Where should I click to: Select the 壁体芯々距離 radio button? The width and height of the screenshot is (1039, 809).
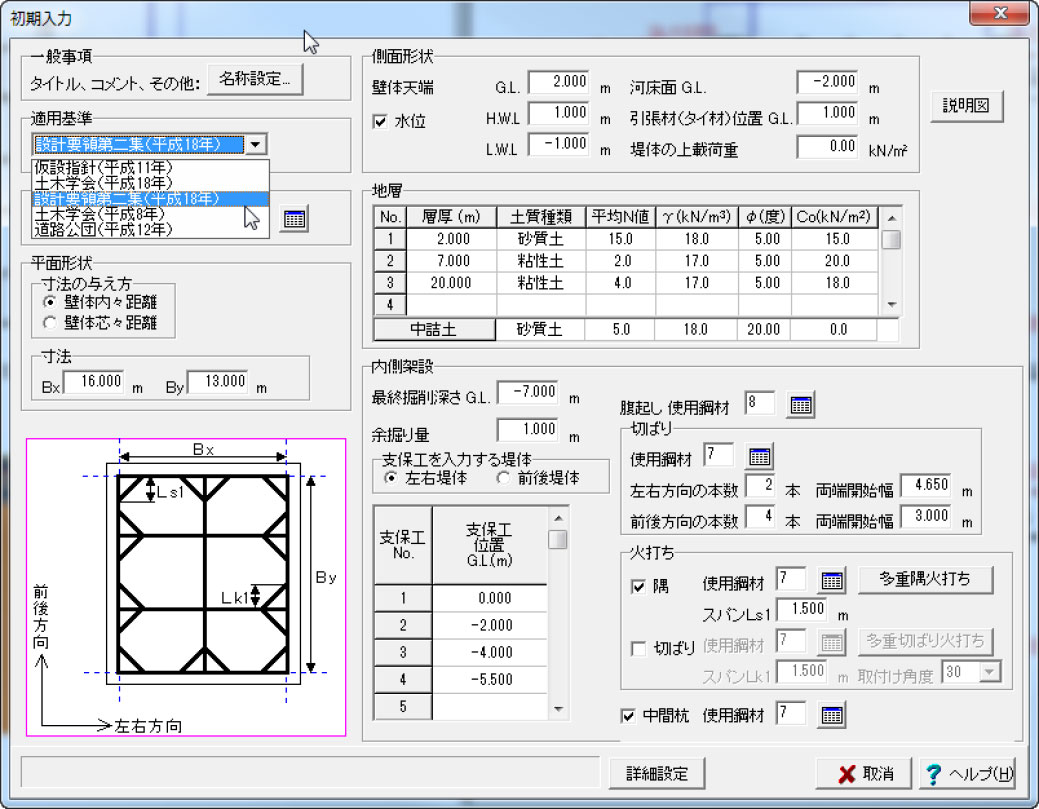point(49,323)
